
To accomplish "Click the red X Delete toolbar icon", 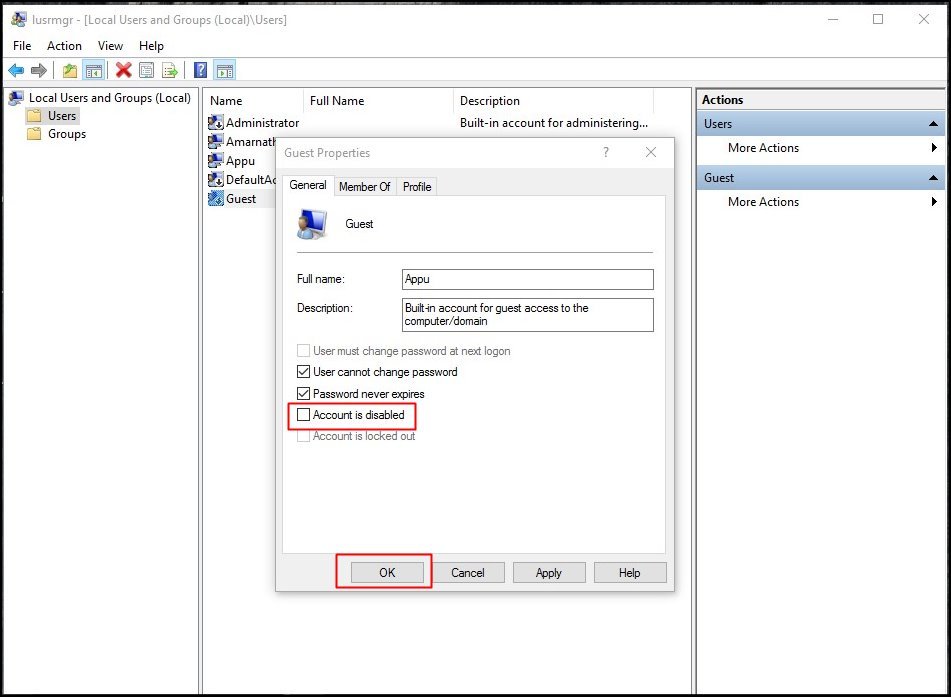I will tap(124, 70).
